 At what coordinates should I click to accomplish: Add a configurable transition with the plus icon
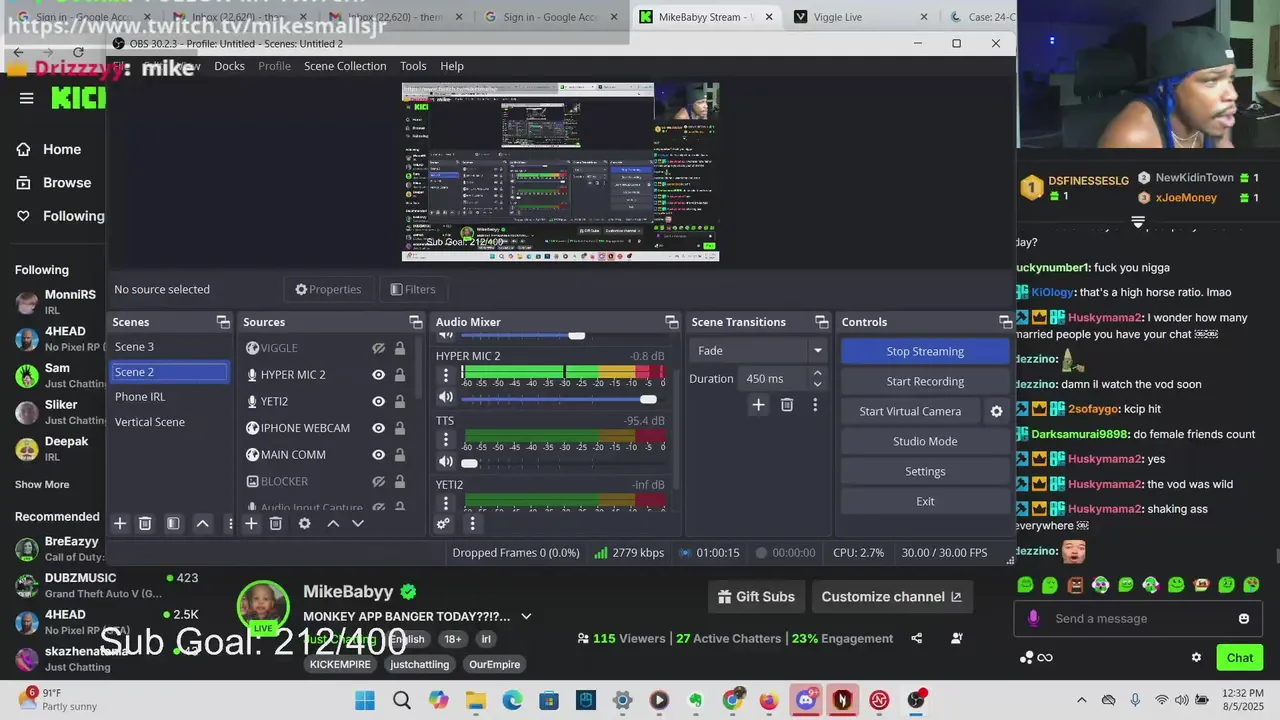point(758,405)
